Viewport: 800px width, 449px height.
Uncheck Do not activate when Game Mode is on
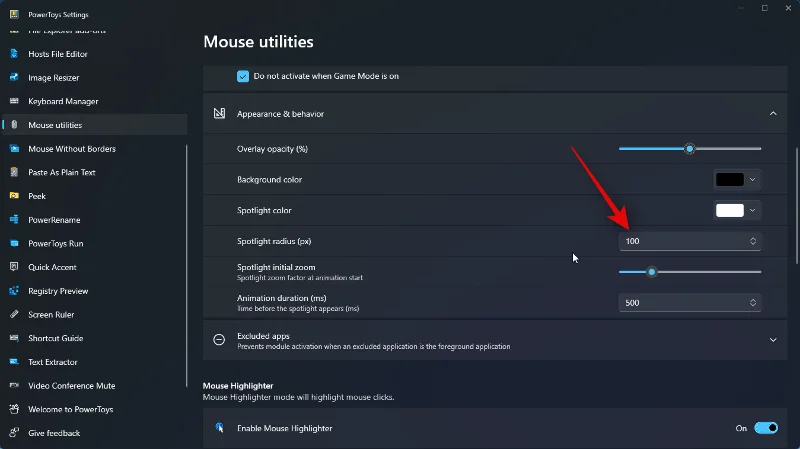[x=243, y=76]
